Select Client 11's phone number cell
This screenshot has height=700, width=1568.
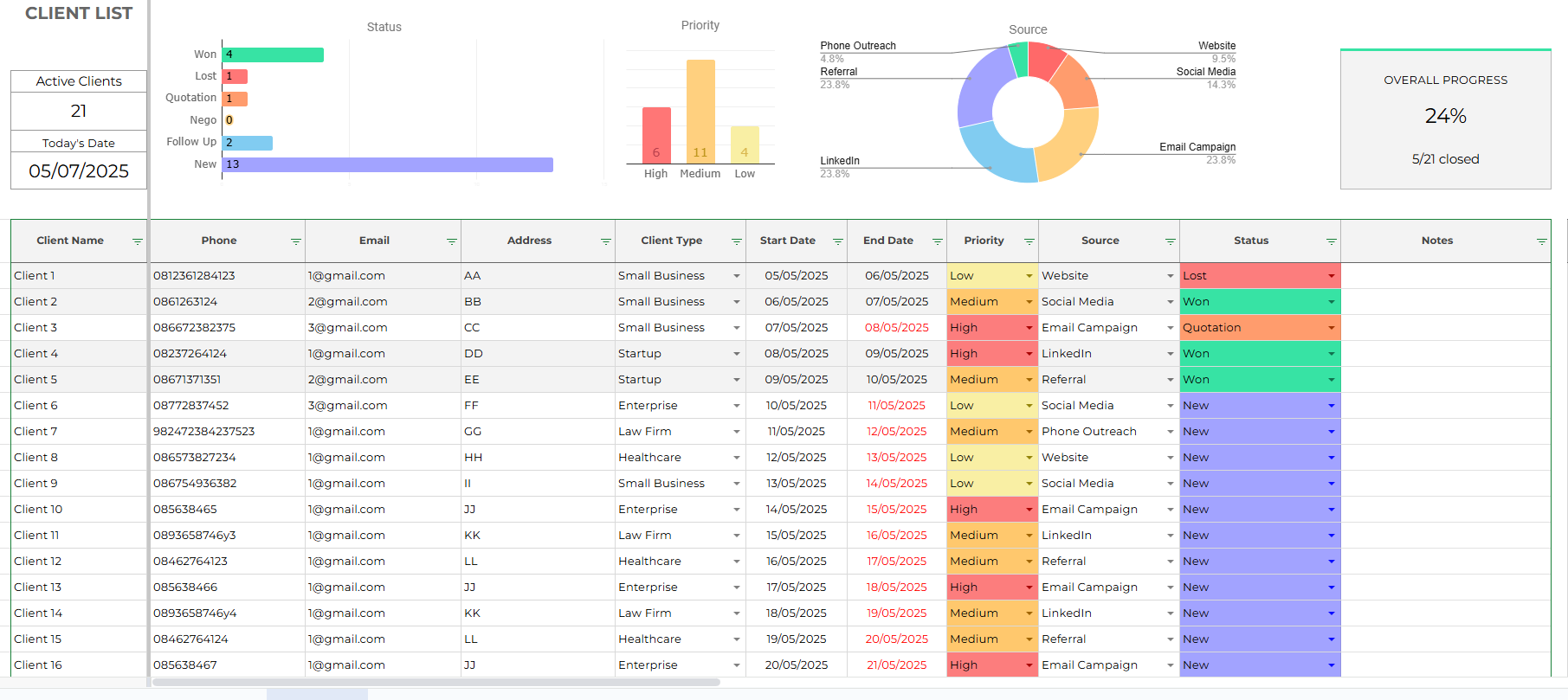coord(227,536)
